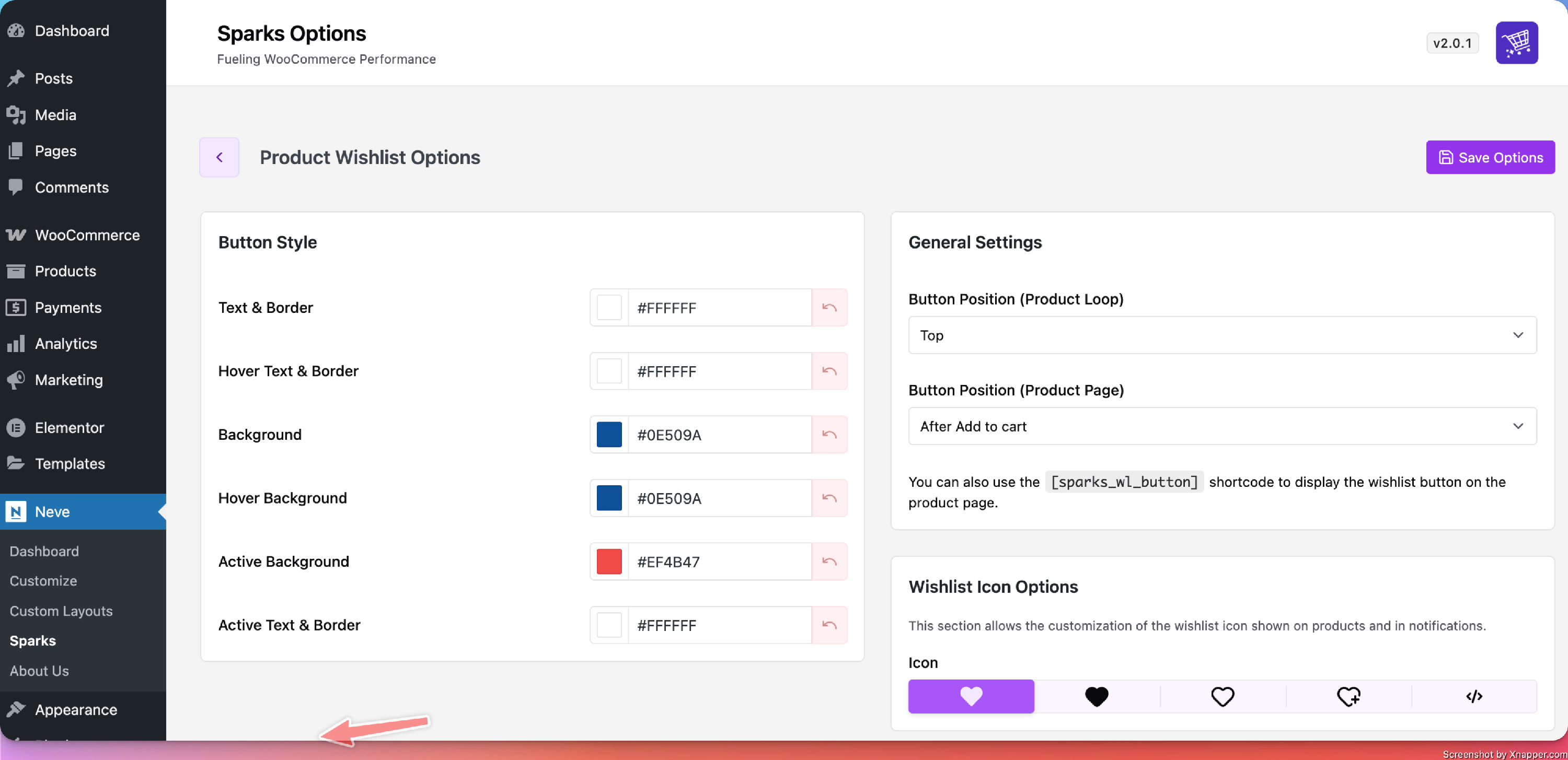Viewport: 1568px width, 760px height.
Task: Click the Sparks cart logo icon
Action: point(1516,43)
